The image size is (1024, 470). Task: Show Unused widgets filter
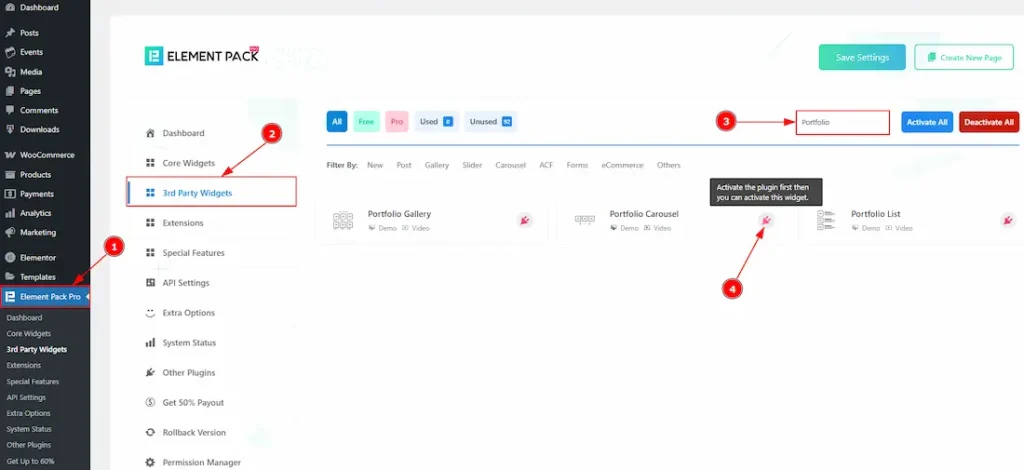pyautogui.click(x=490, y=122)
